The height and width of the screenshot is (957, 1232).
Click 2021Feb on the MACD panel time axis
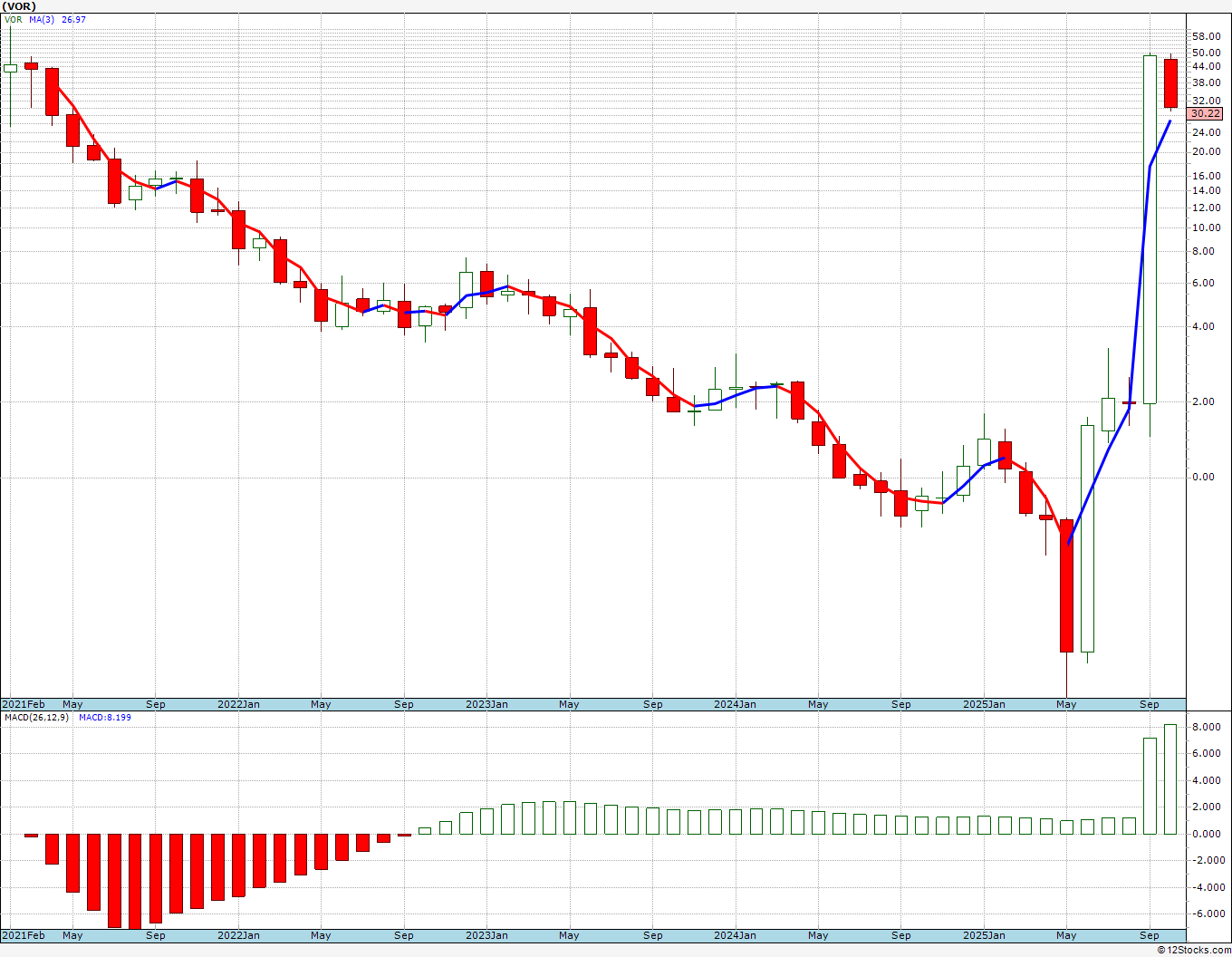[x=24, y=935]
